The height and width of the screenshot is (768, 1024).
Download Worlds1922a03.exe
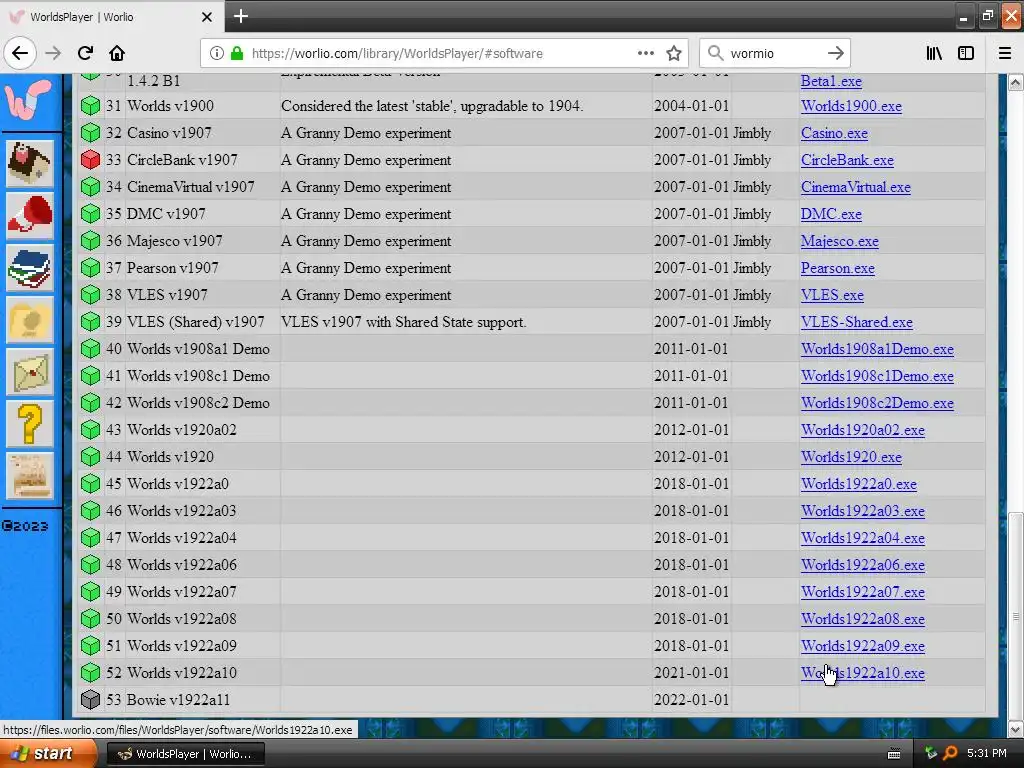click(x=863, y=511)
